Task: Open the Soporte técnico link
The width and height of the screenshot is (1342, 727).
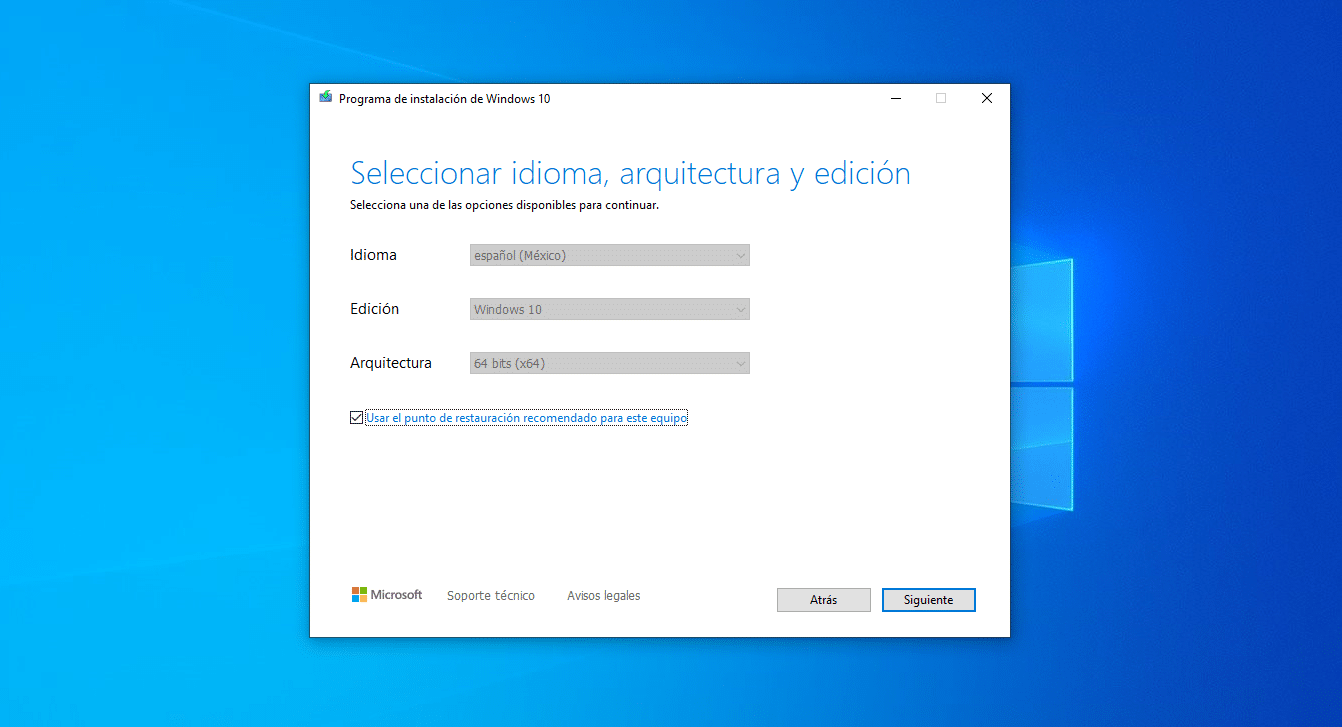Action: [490, 596]
